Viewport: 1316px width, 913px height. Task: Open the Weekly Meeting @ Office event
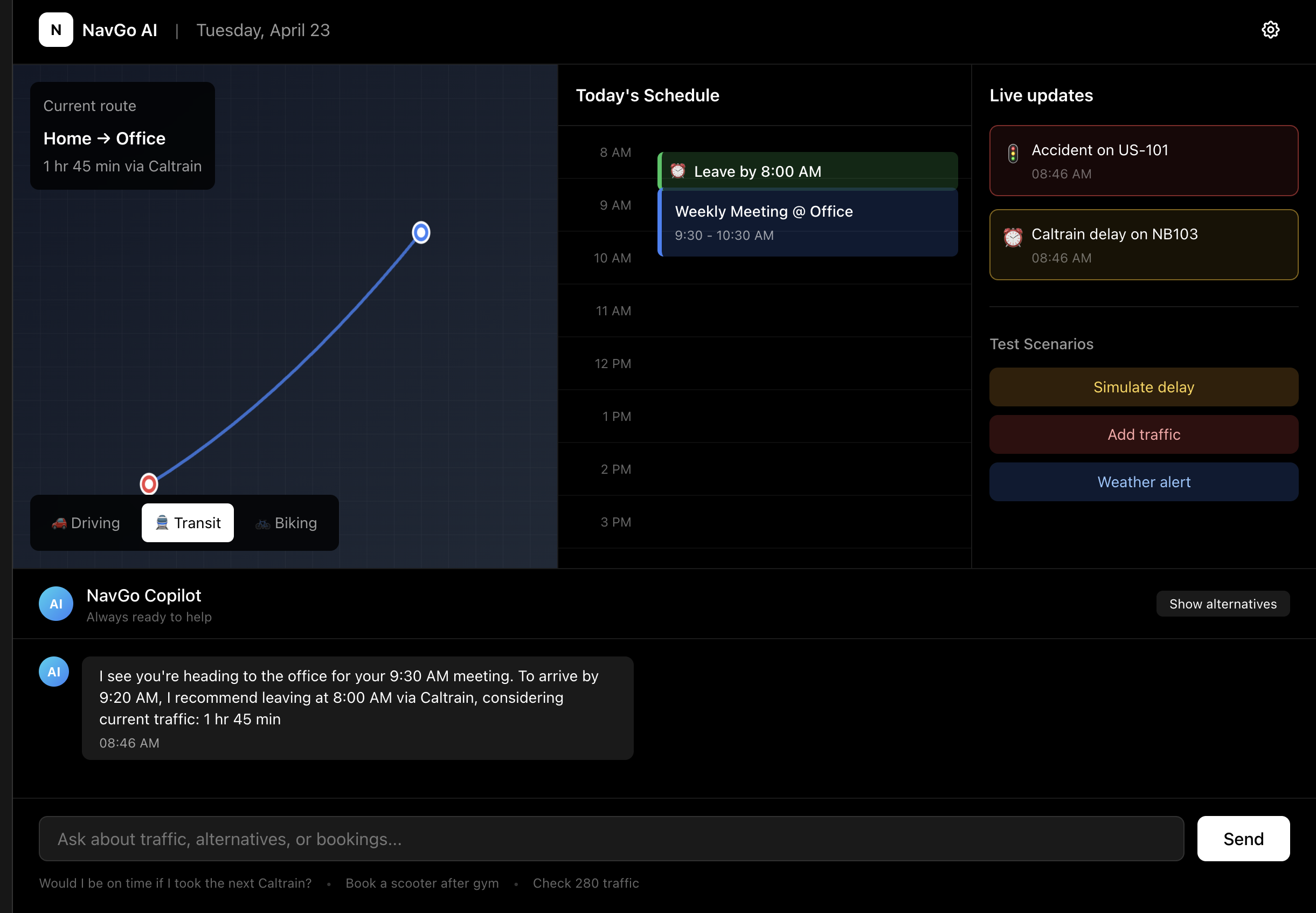click(x=807, y=223)
